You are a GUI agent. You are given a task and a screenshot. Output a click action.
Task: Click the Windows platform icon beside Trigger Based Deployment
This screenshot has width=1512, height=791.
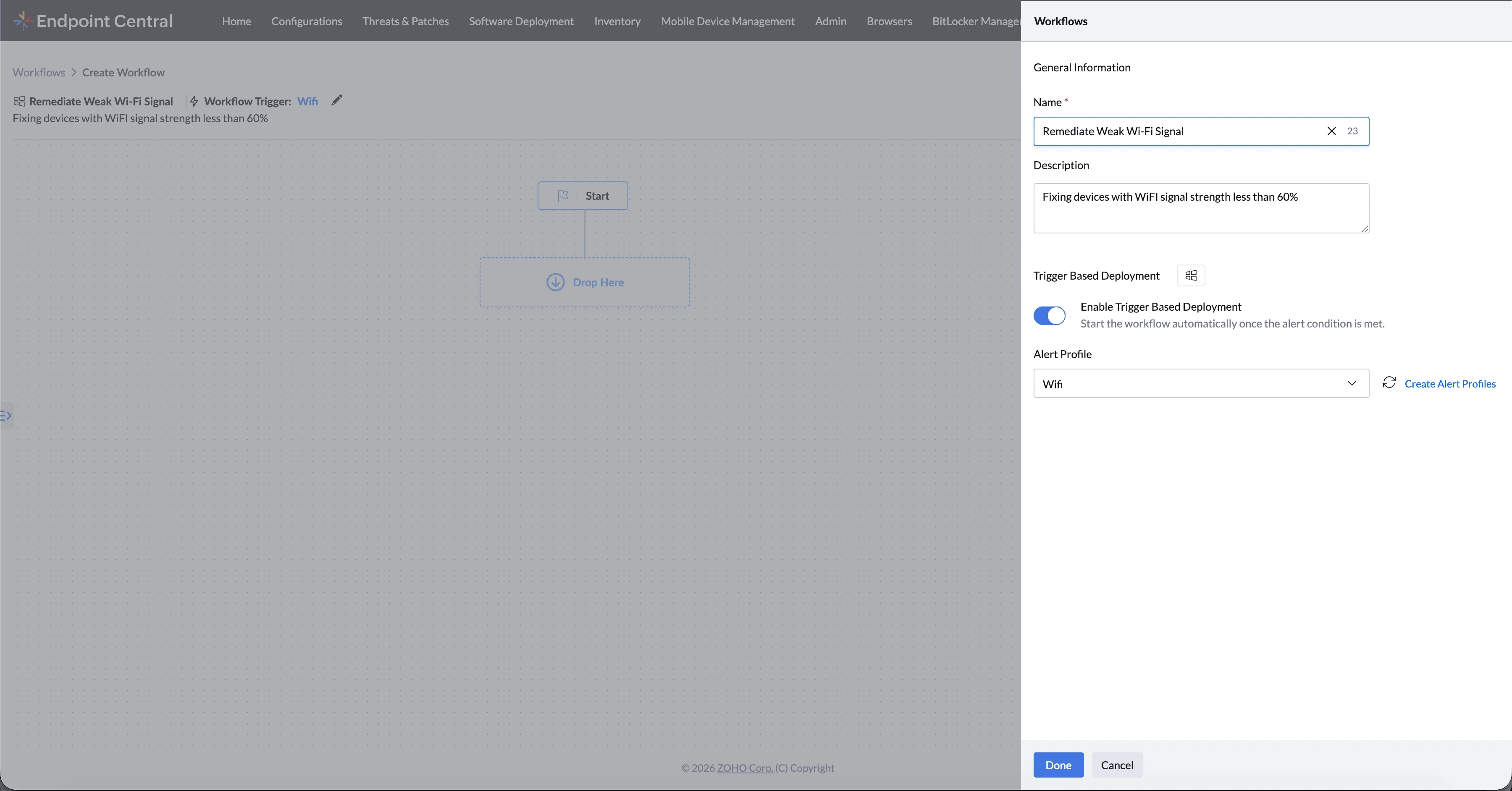tap(1191, 275)
